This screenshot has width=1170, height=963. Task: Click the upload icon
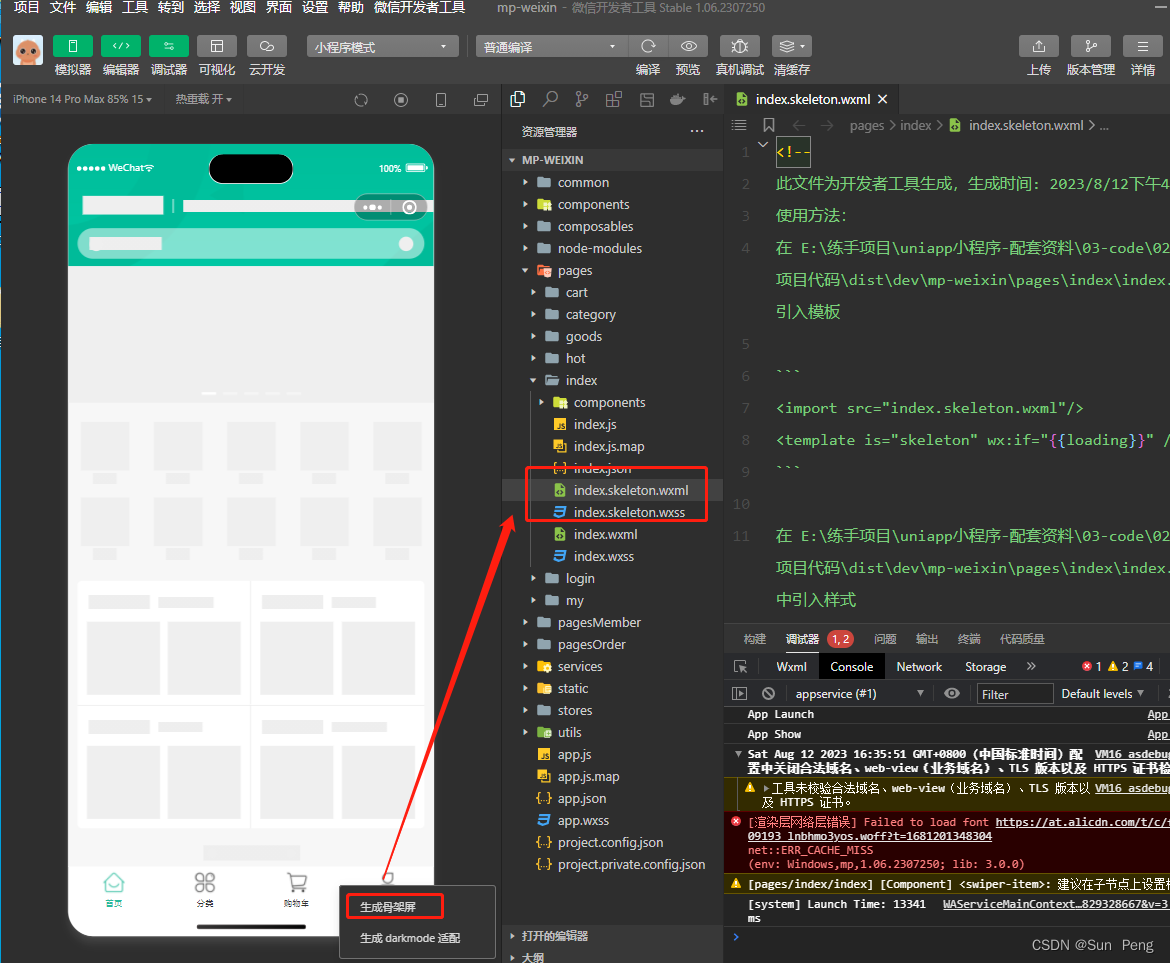(x=1039, y=46)
